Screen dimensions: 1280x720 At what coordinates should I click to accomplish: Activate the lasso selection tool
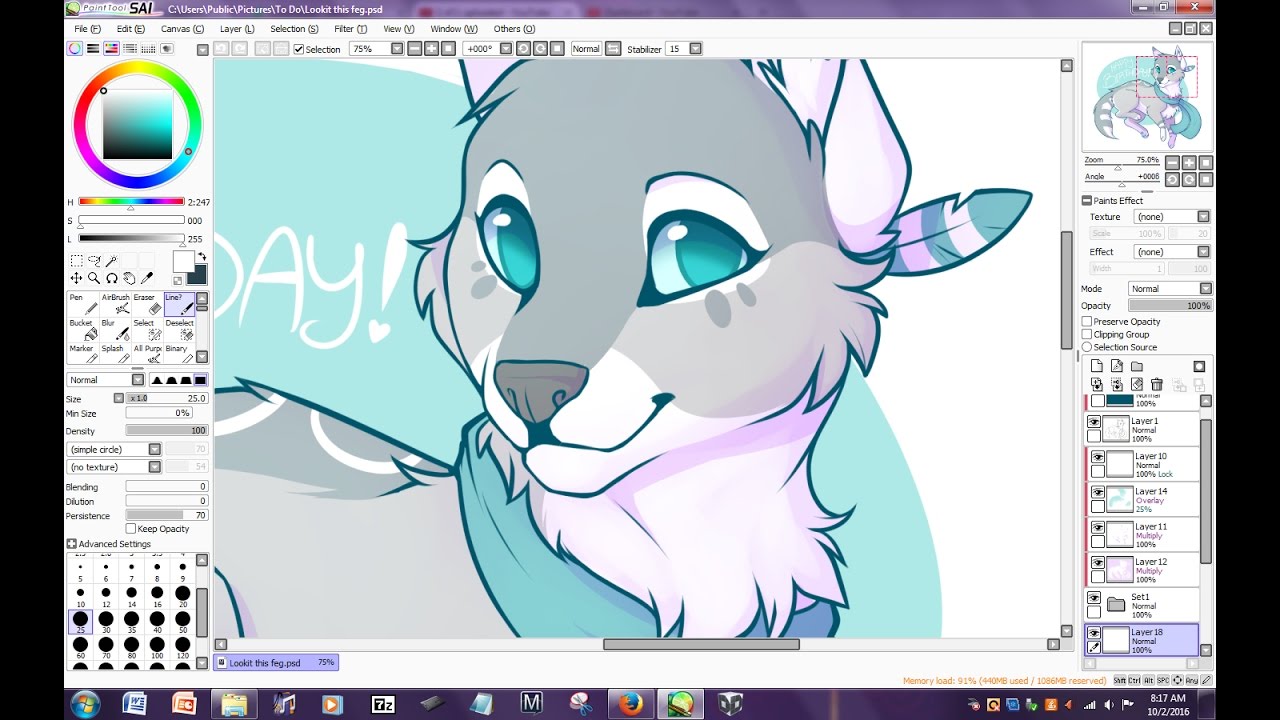click(x=94, y=261)
